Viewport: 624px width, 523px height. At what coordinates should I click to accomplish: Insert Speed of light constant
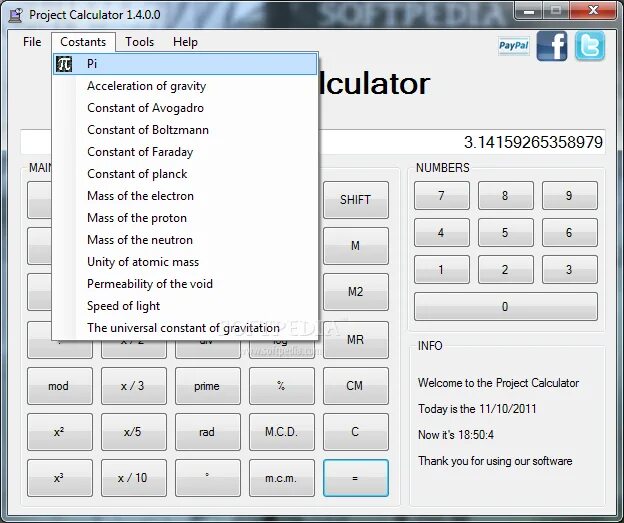point(185,306)
